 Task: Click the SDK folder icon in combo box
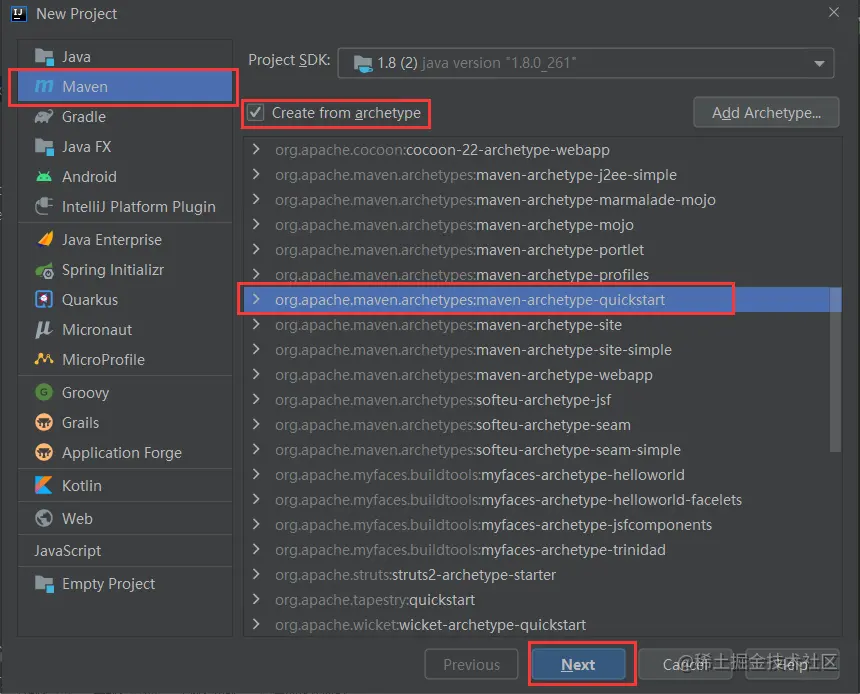coord(363,63)
